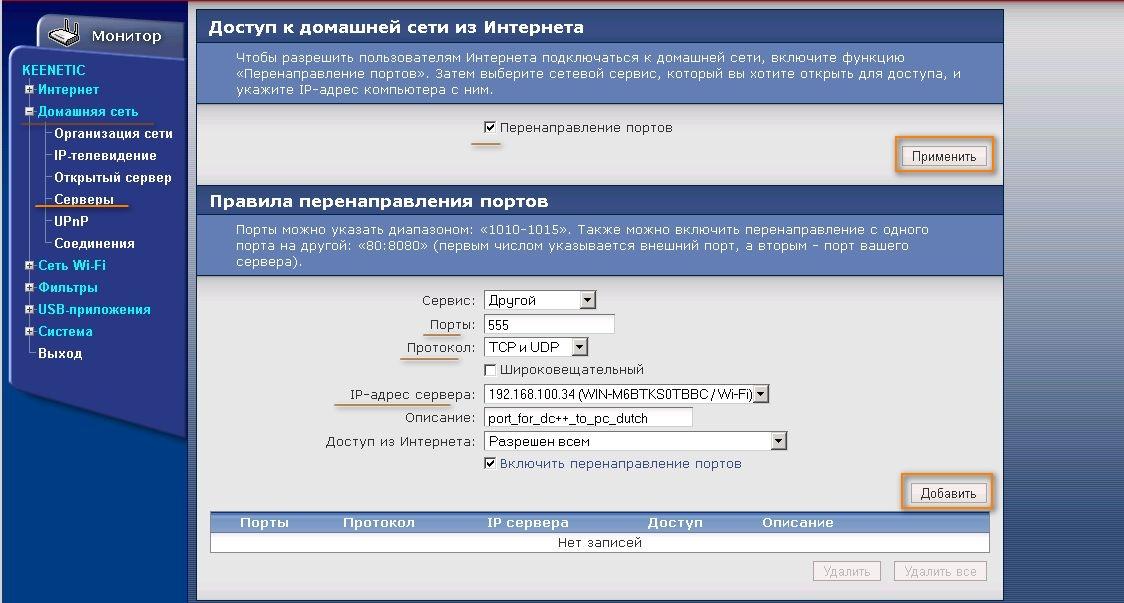
Task: Click the Нет записей table row
Action: (x=600, y=543)
